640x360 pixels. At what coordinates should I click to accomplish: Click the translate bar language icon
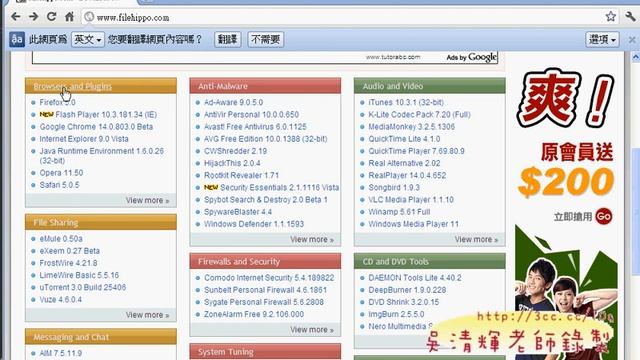(x=17, y=40)
